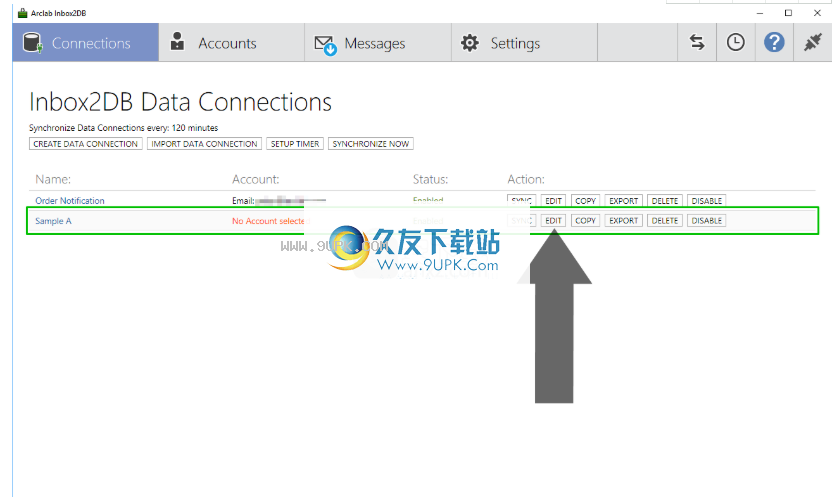The width and height of the screenshot is (834, 497).
Task: Click the Name: column header
Action: [53, 179]
